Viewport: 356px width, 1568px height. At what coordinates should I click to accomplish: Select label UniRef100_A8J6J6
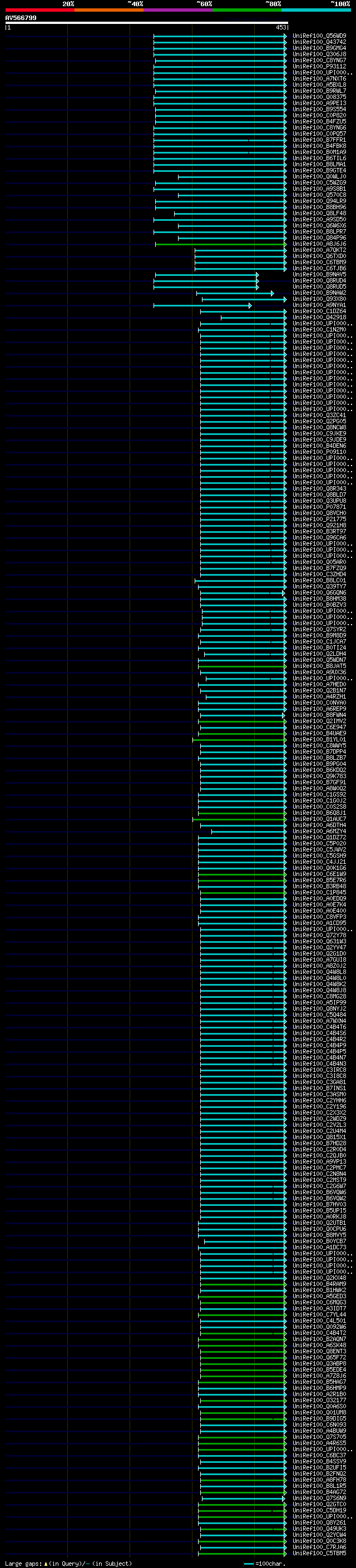pos(319,244)
